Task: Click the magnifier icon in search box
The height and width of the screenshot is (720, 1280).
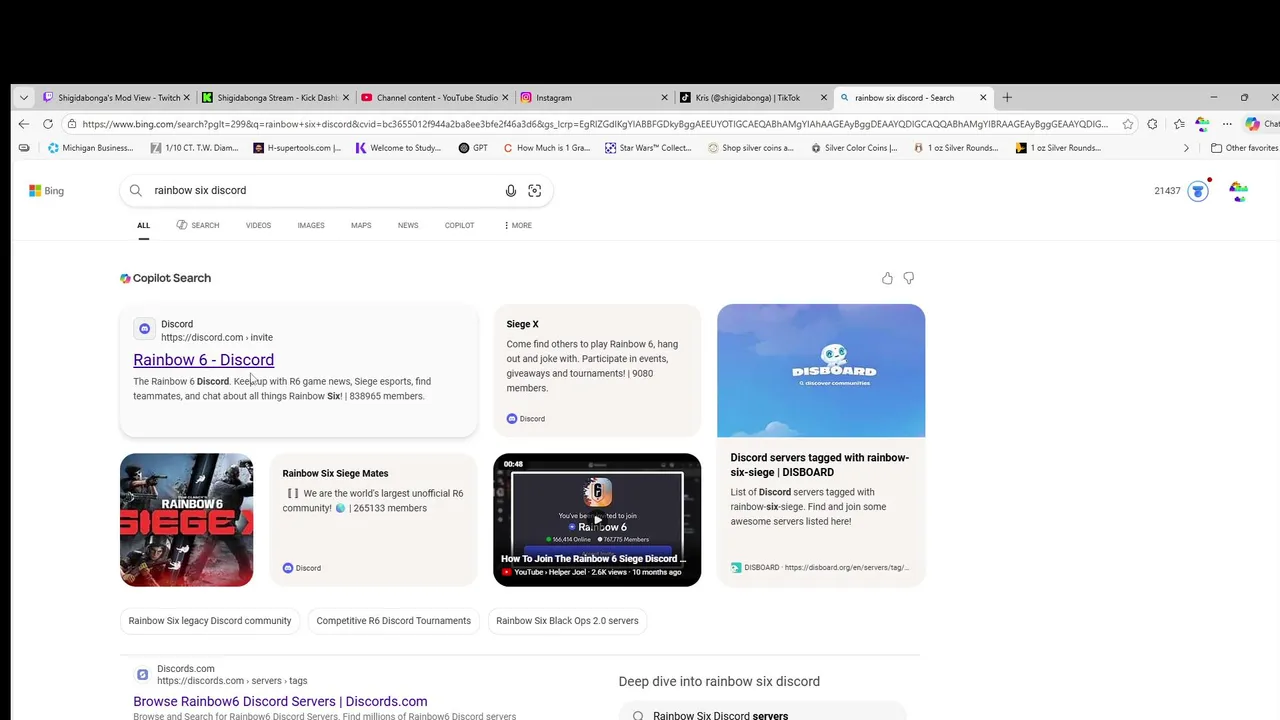Action: (135, 191)
